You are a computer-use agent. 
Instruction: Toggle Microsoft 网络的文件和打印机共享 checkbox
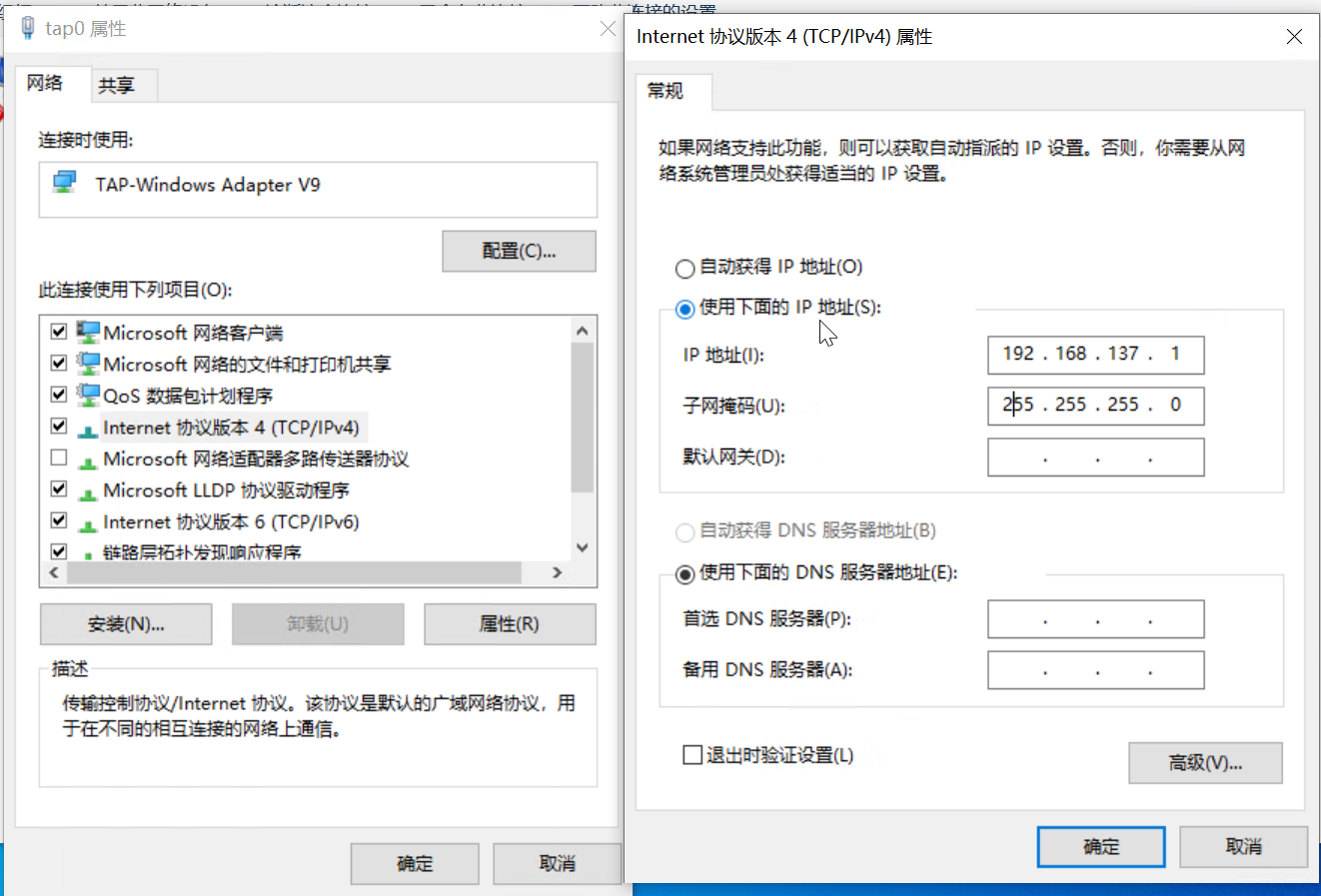[x=59, y=363]
